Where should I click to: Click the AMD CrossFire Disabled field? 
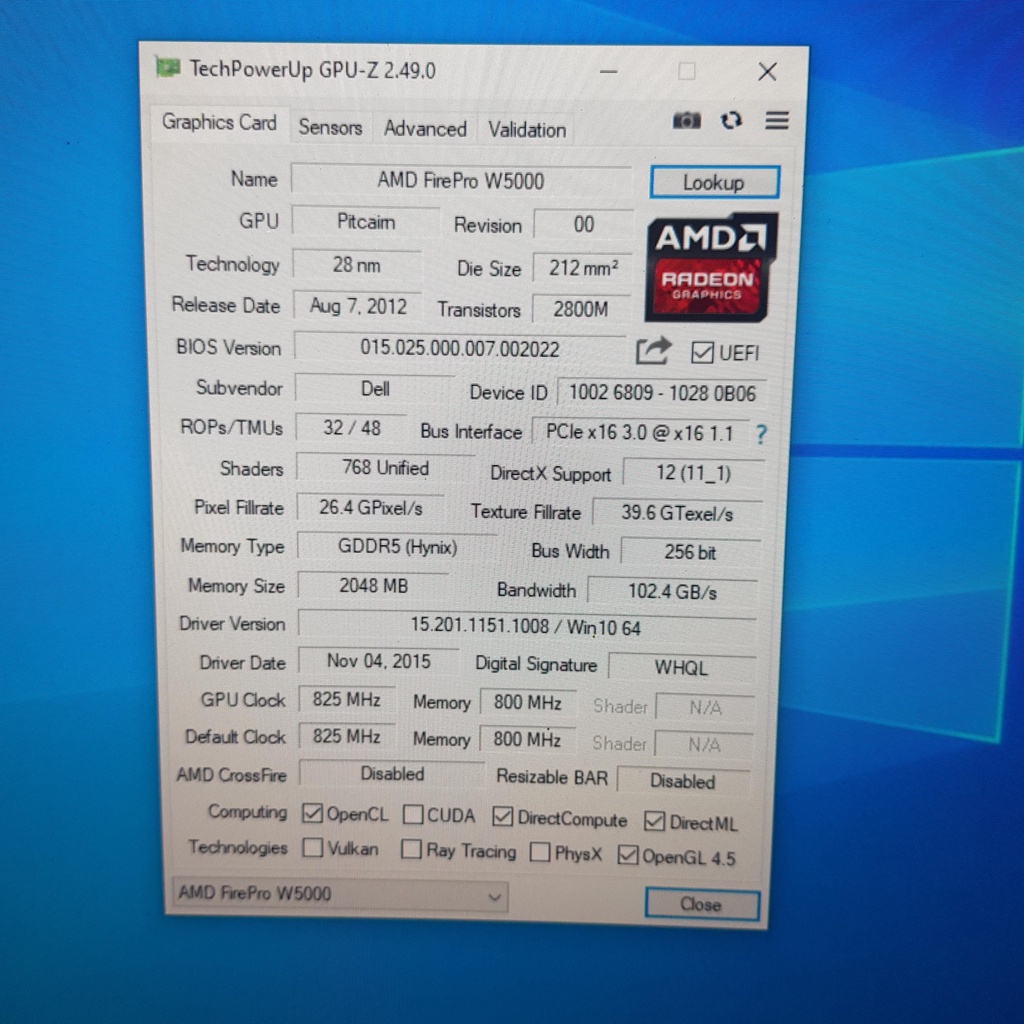click(392, 774)
